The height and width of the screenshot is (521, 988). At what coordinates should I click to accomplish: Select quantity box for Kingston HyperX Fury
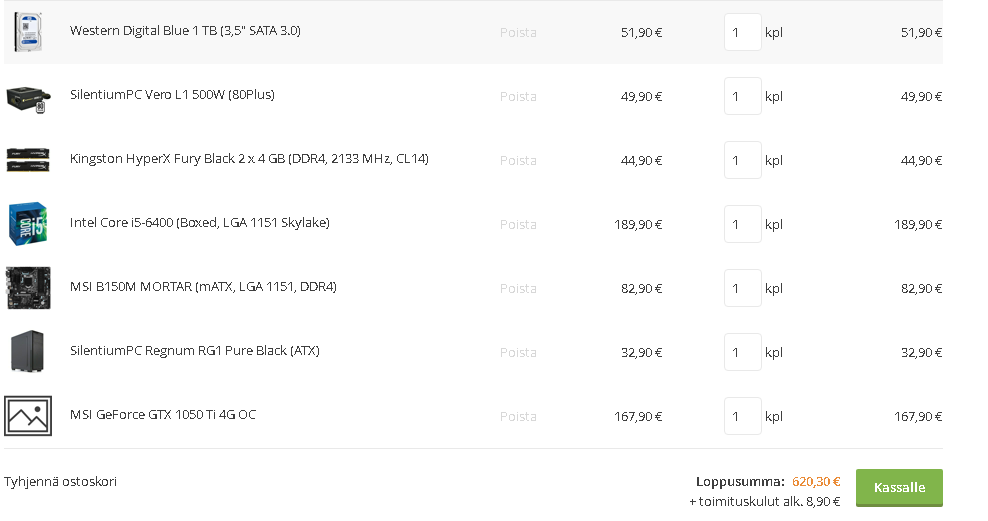[x=743, y=160]
